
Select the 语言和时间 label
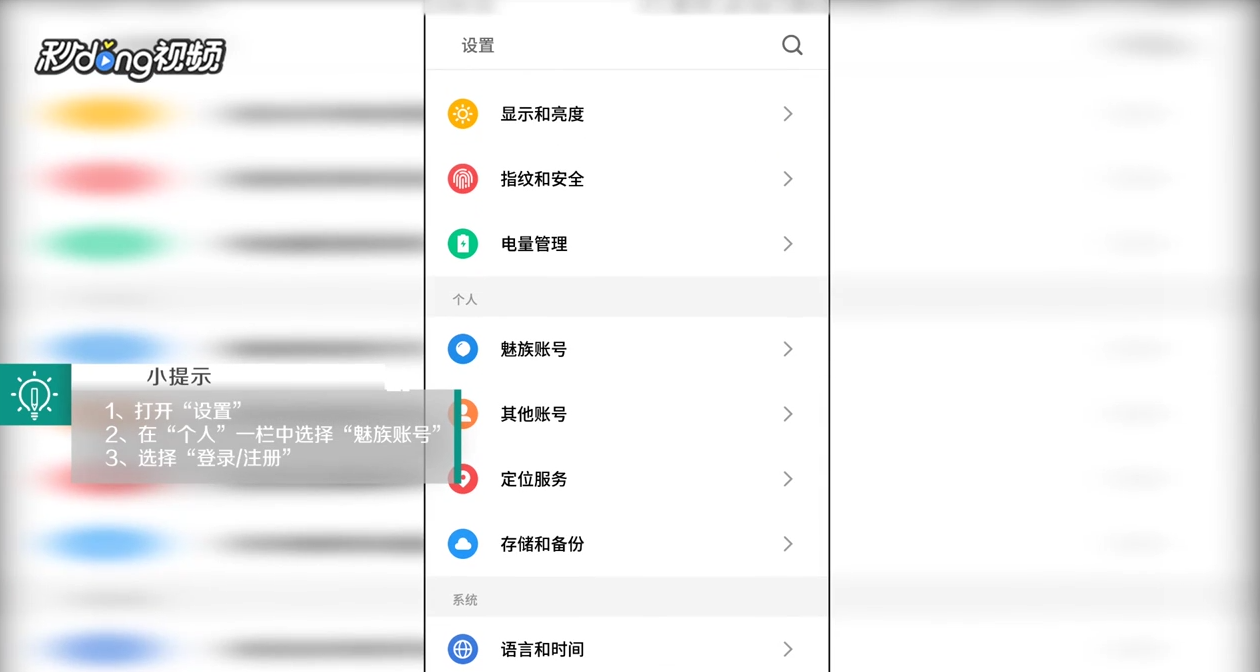542,649
